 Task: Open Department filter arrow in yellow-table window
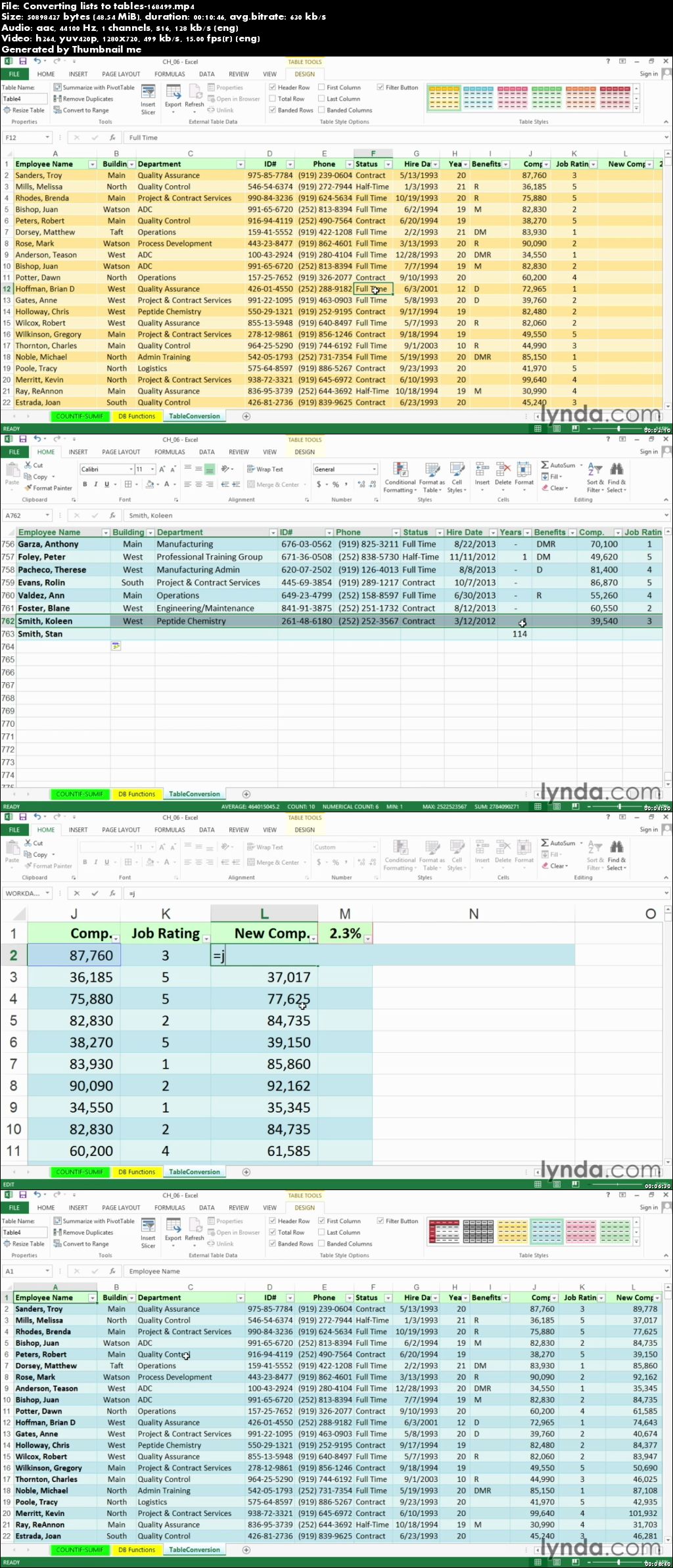pyautogui.click(x=241, y=164)
